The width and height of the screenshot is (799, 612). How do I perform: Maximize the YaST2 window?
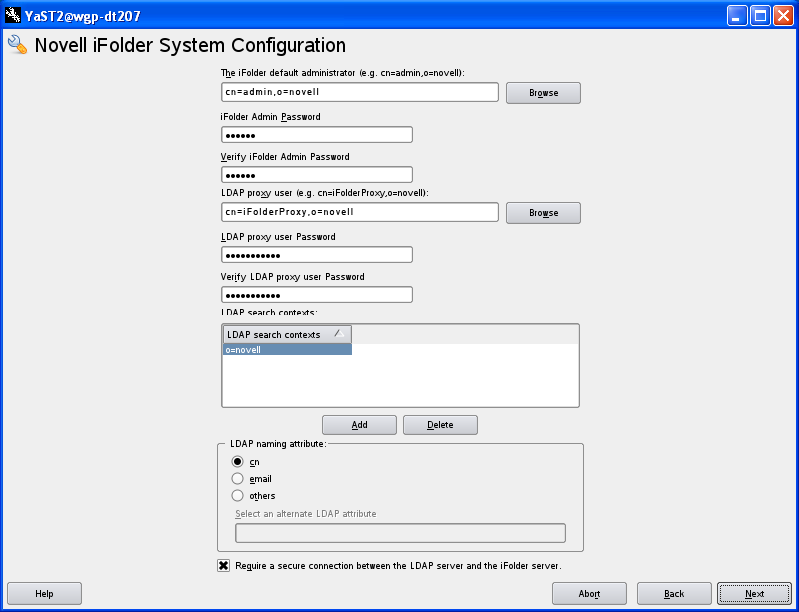coord(760,16)
